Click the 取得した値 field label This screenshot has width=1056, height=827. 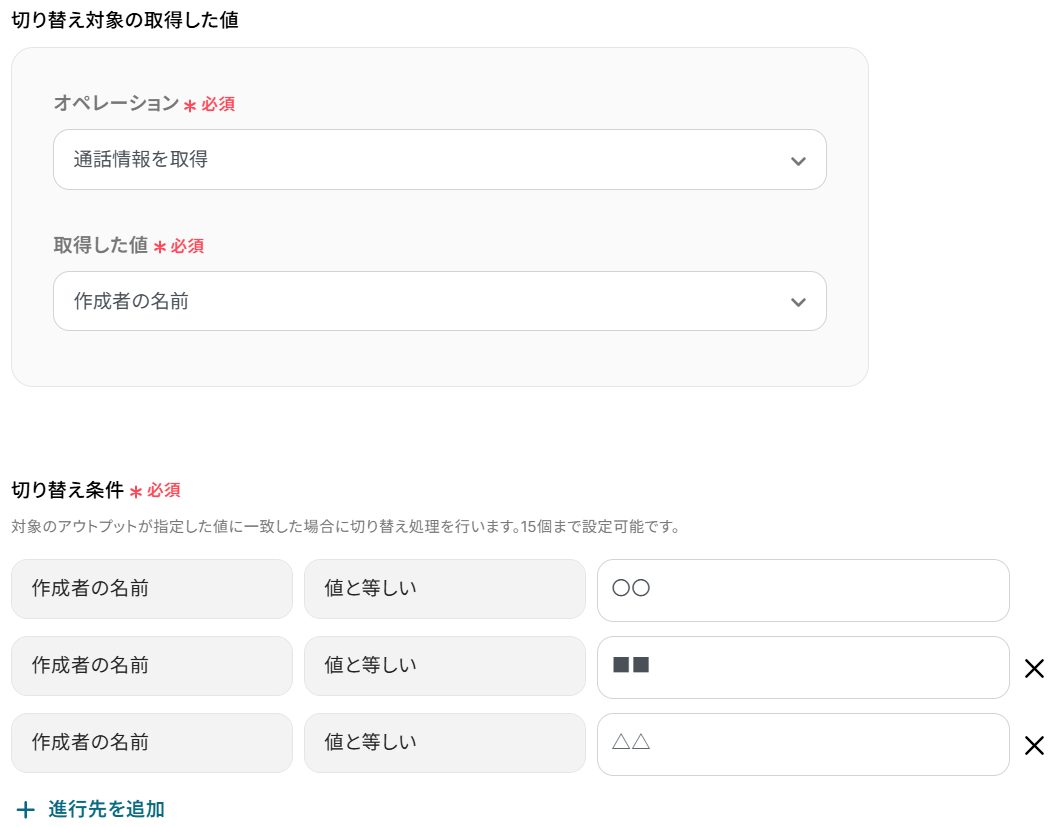click(100, 245)
